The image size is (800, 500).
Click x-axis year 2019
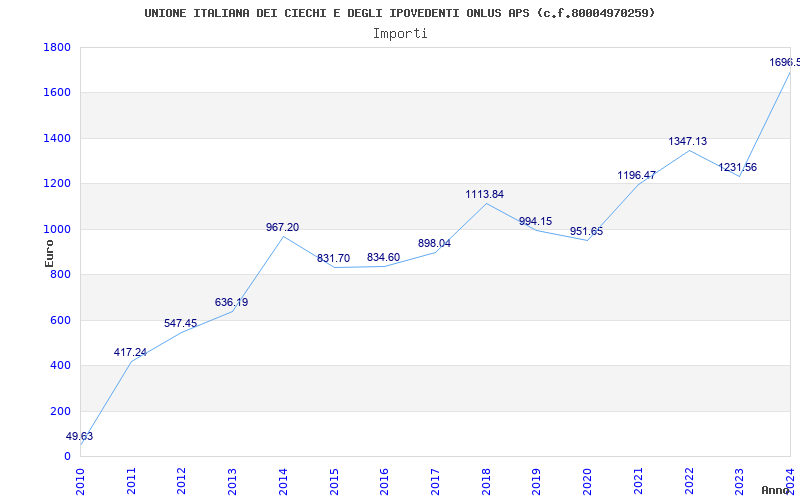coord(536,481)
